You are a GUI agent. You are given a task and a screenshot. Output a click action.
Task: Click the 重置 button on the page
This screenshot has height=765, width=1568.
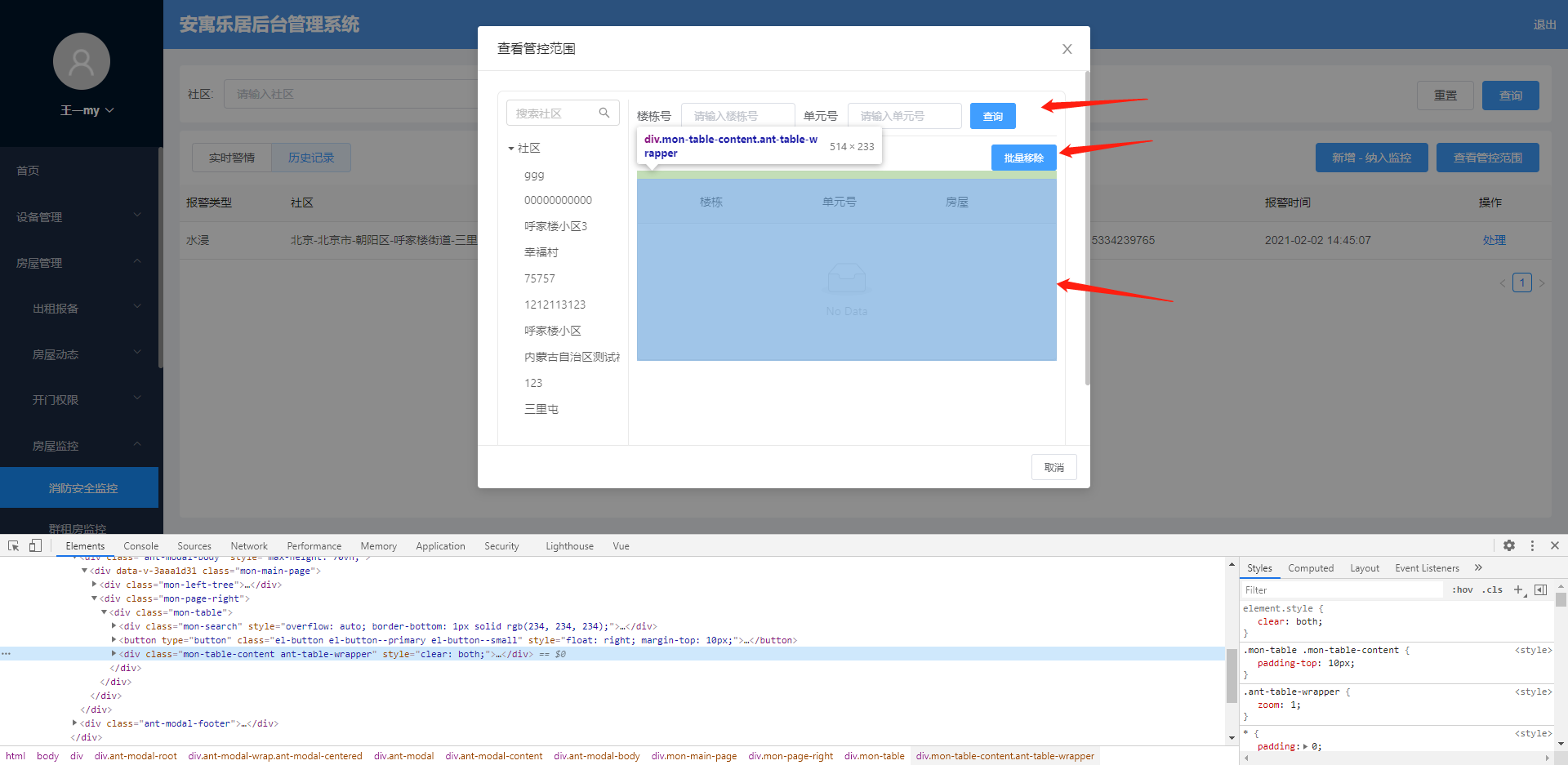coord(1445,96)
